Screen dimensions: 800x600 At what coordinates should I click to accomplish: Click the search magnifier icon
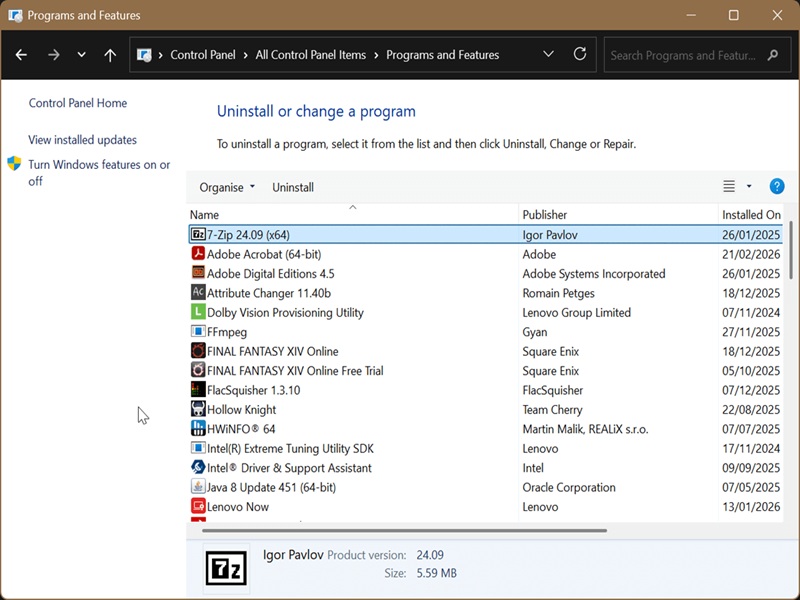[773, 55]
